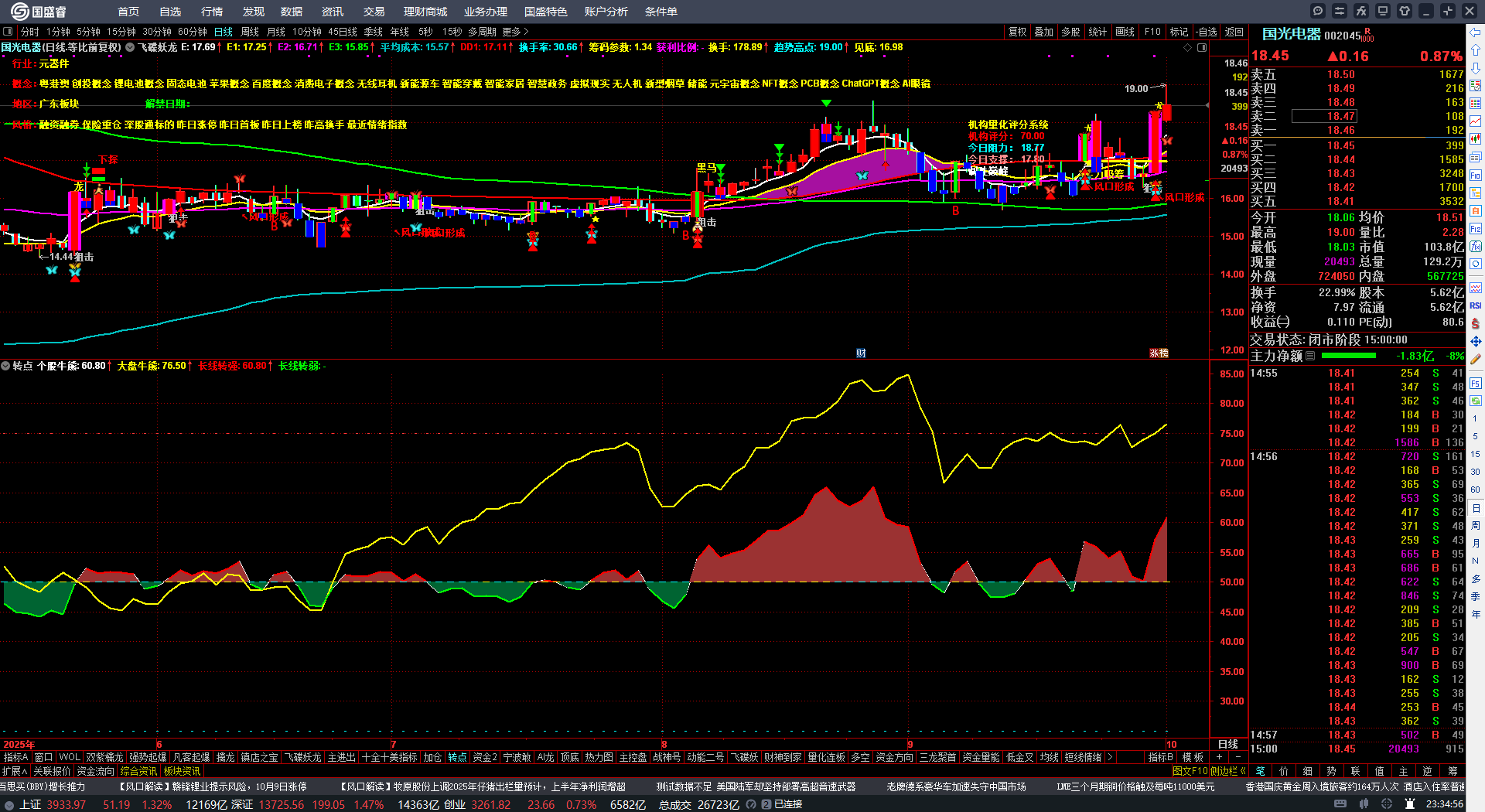This screenshot has height=812, width=1485.
Task: Toggle 多股 multi-stock view
Action: tap(1070, 32)
